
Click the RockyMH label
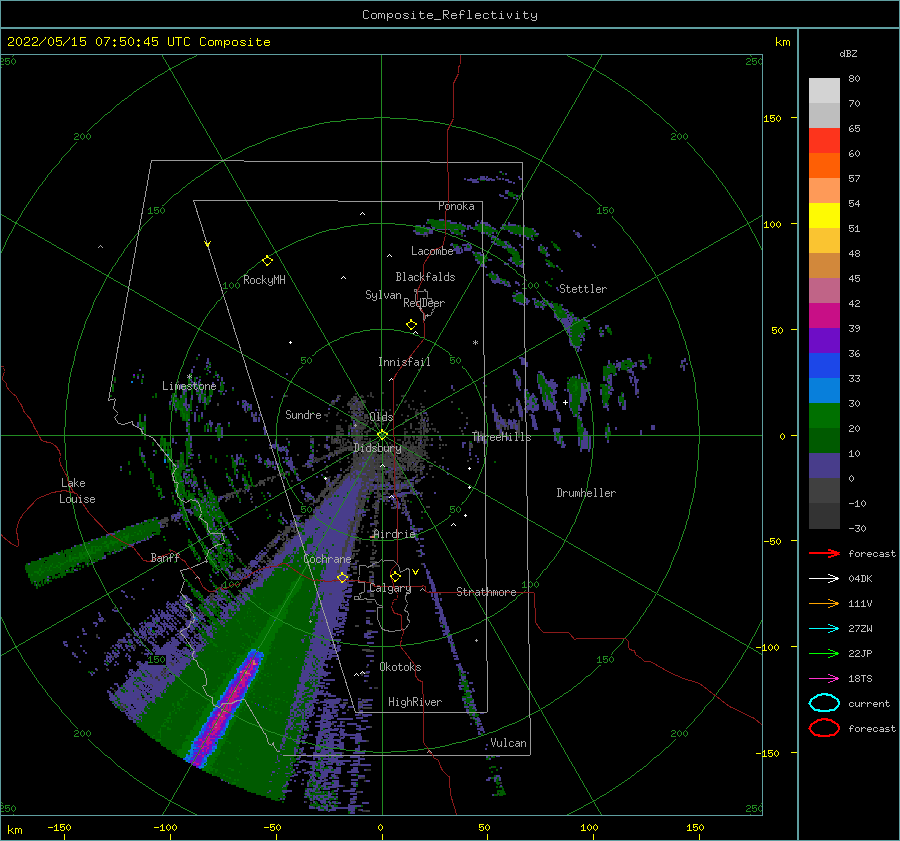tap(264, 280)
